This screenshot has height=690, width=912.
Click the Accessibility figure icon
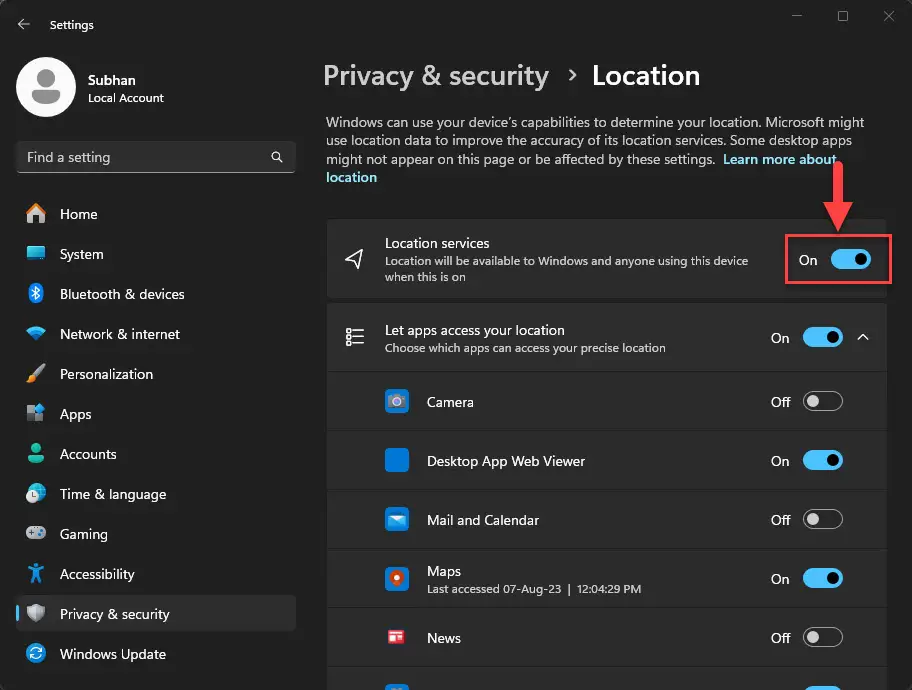pos(36,573)
